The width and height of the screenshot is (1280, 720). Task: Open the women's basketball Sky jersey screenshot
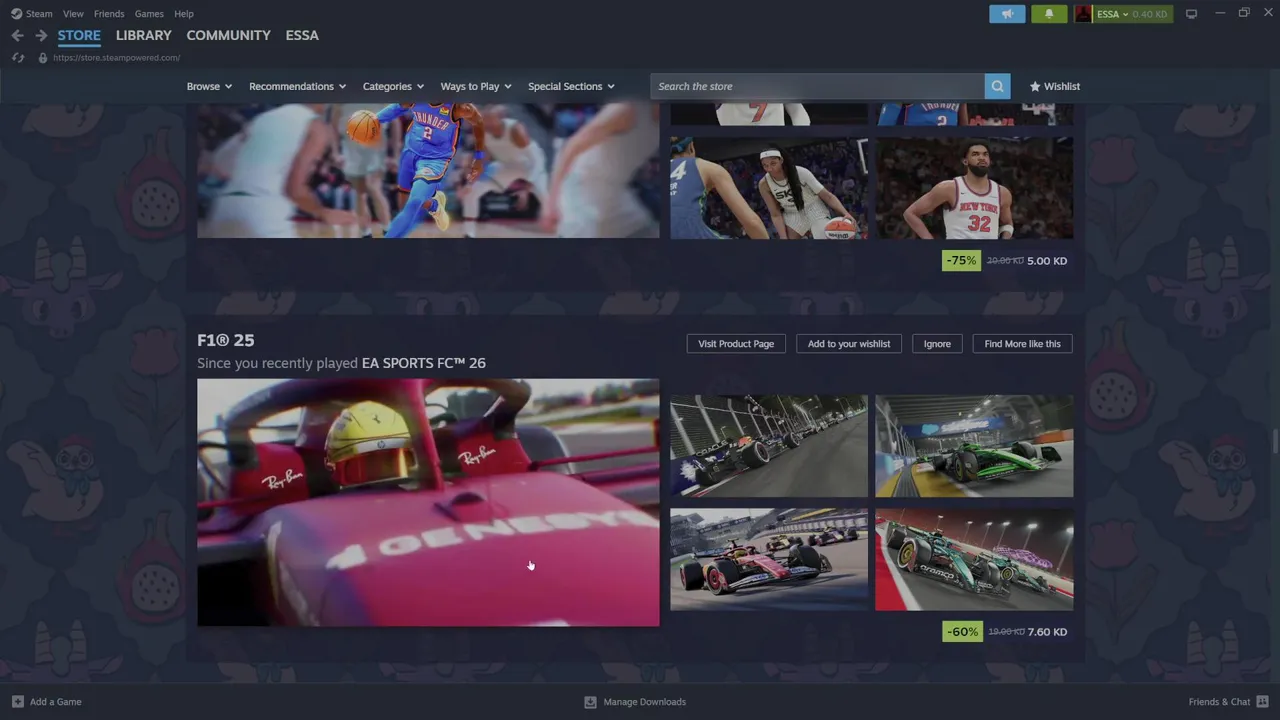coord(769,188)
